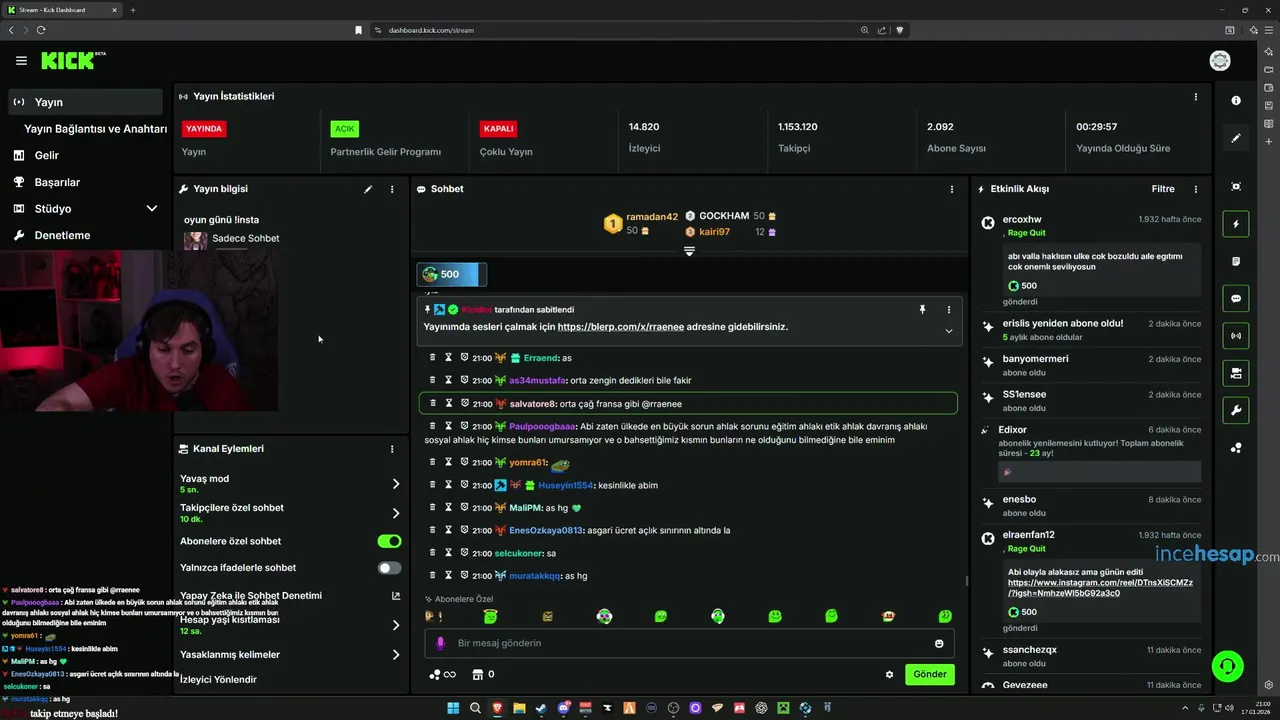Timeout user salvatore8 with hourglass icon
This screenshot has height=720, width=1280.
point(449,403)
